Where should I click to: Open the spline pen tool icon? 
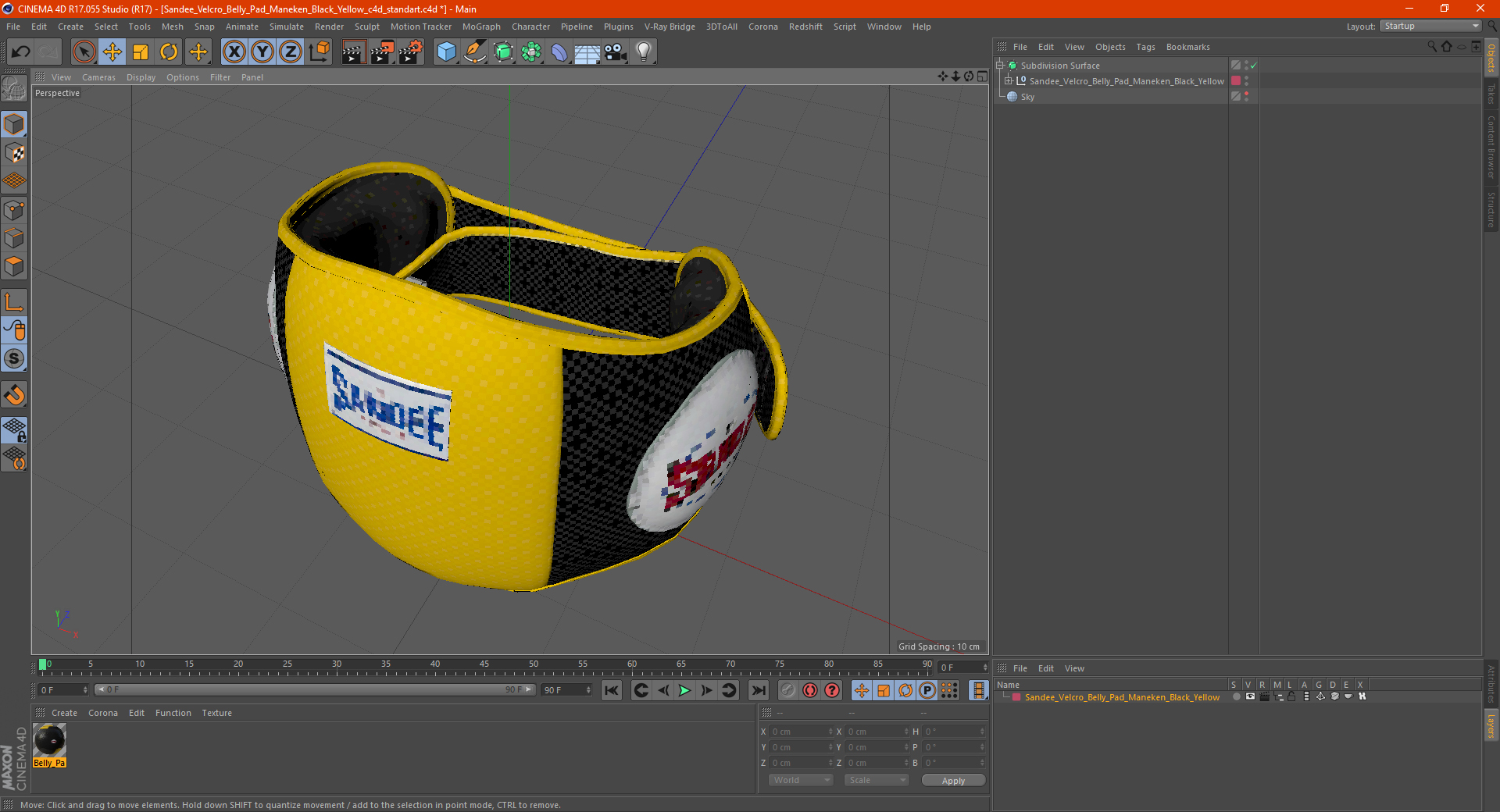[x=475, y=52]
